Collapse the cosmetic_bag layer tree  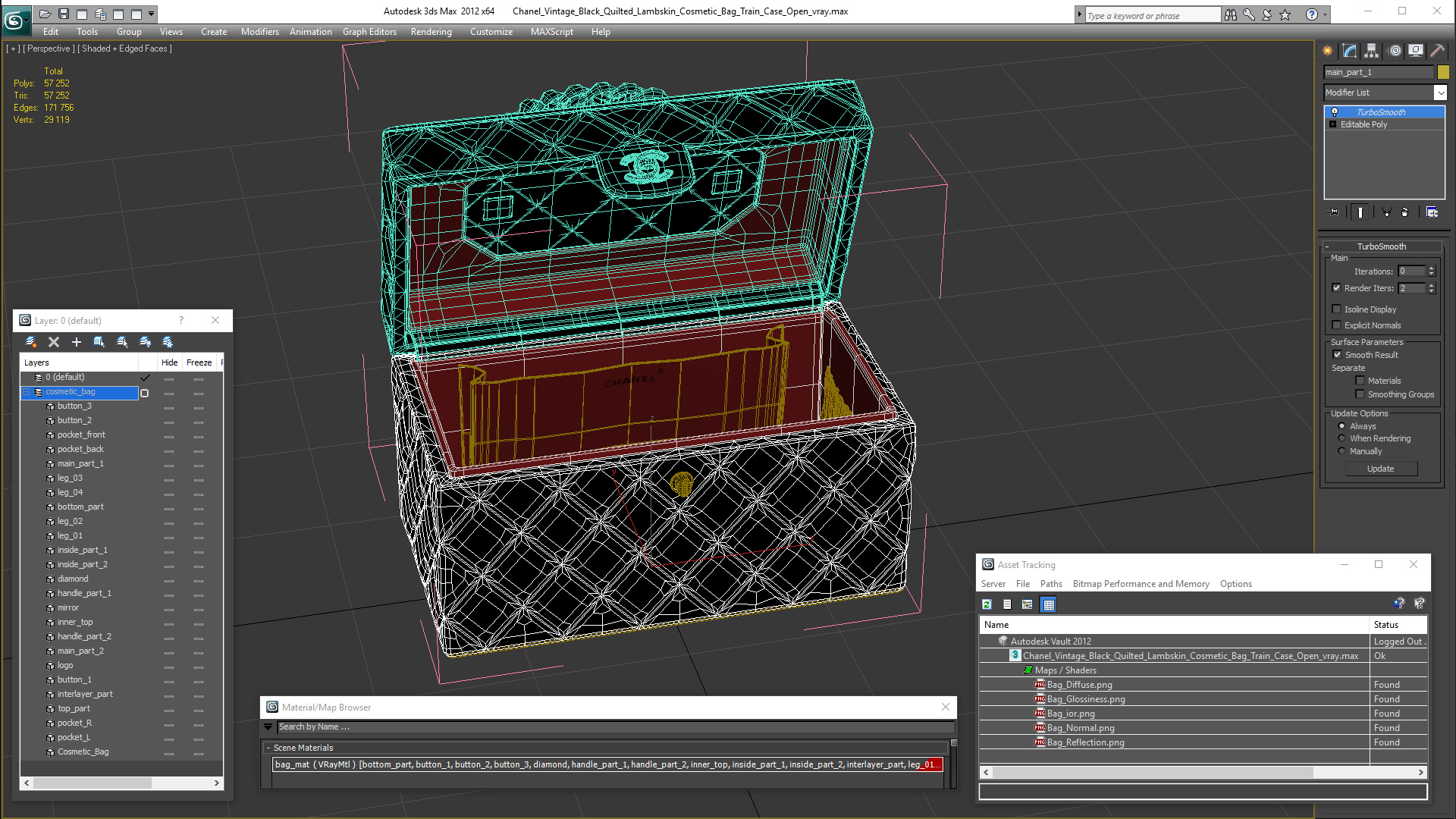coord(27,392)
